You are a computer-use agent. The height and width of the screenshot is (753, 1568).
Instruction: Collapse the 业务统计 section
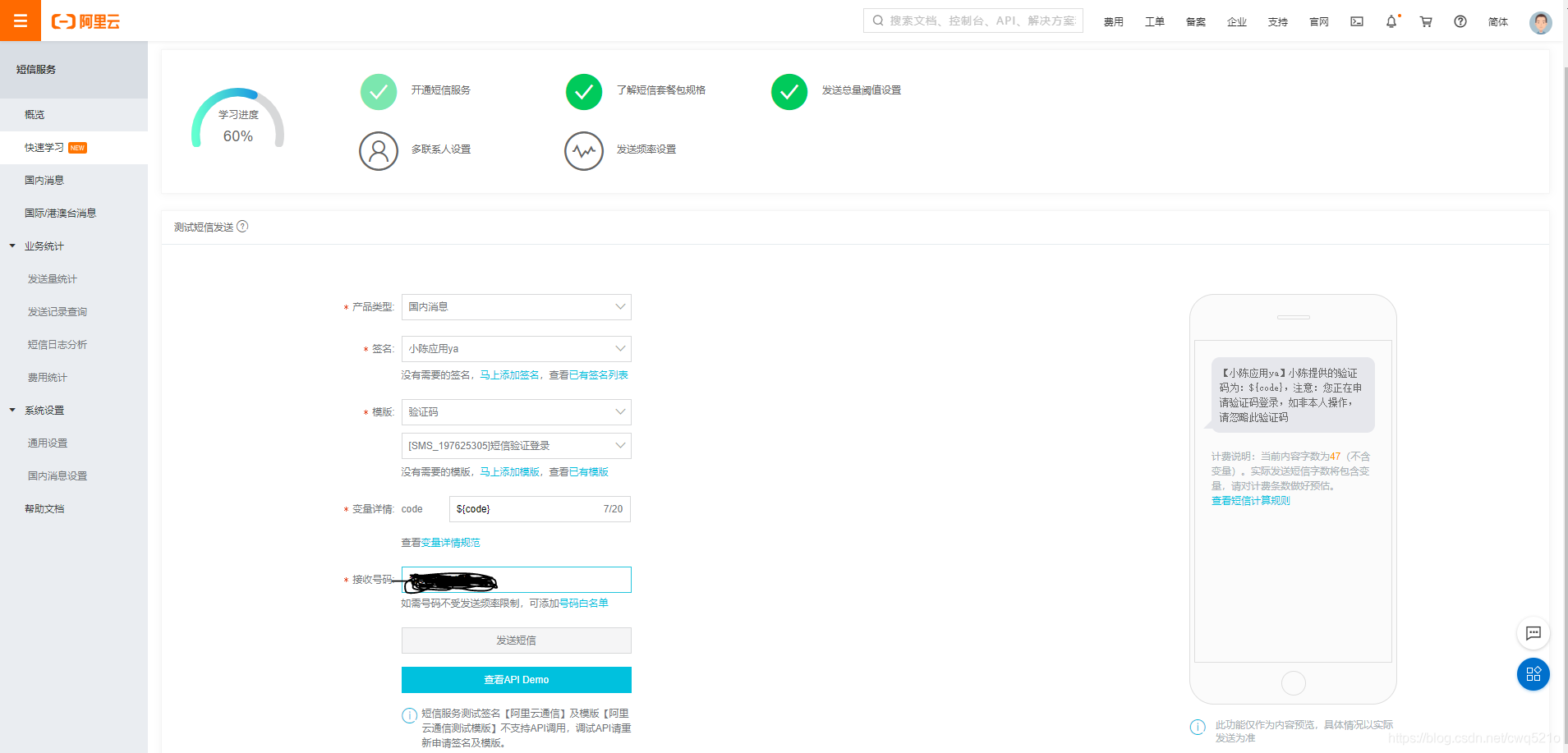pos(11,245)
